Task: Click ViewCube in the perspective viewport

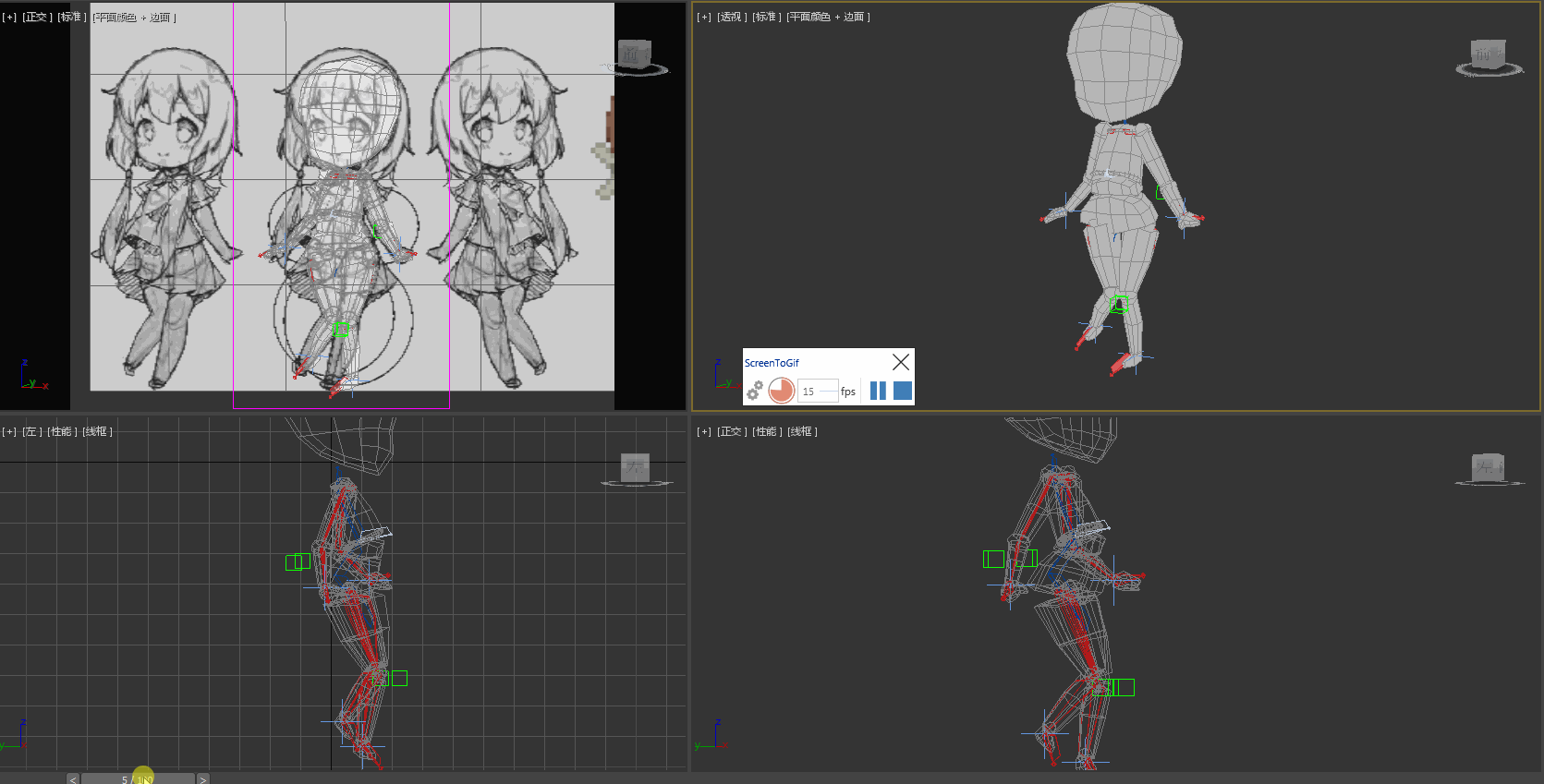Action: pos(1489,56)
